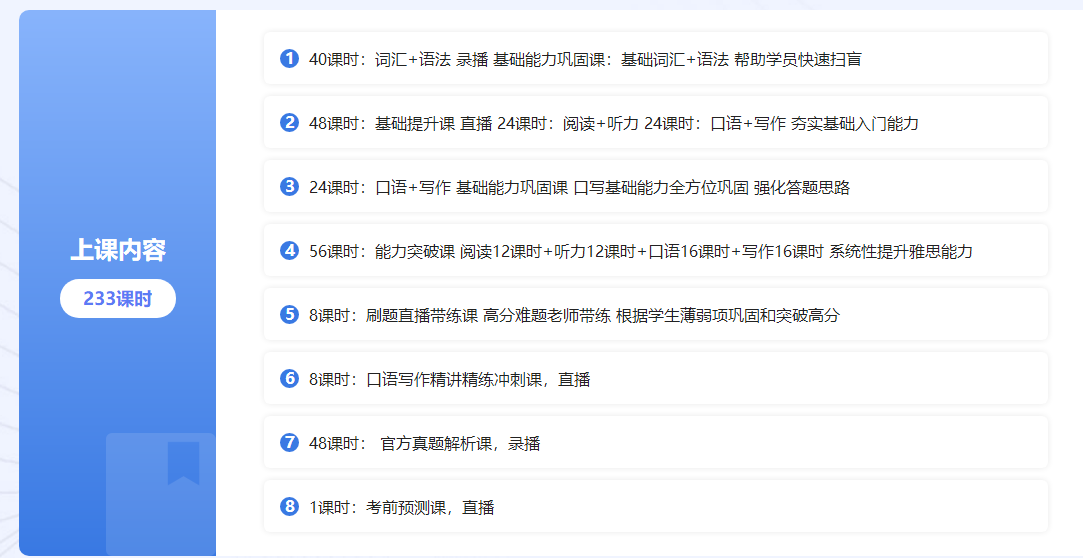This screenshot has width=1083, height=558.
Task: Open the 40课时 词汇+语法 录播 row
Action: [655, 59]
